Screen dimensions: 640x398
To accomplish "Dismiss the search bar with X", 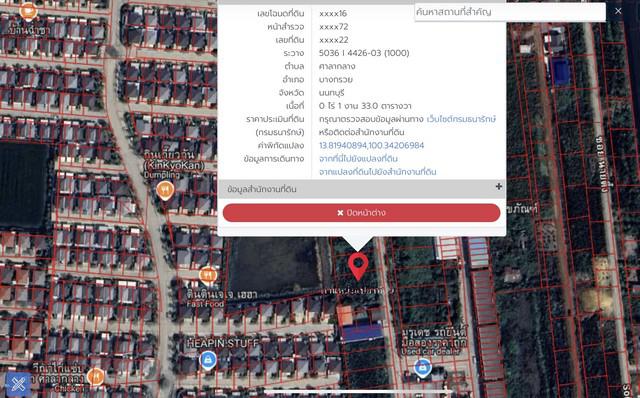I will (x=618, y=11).
